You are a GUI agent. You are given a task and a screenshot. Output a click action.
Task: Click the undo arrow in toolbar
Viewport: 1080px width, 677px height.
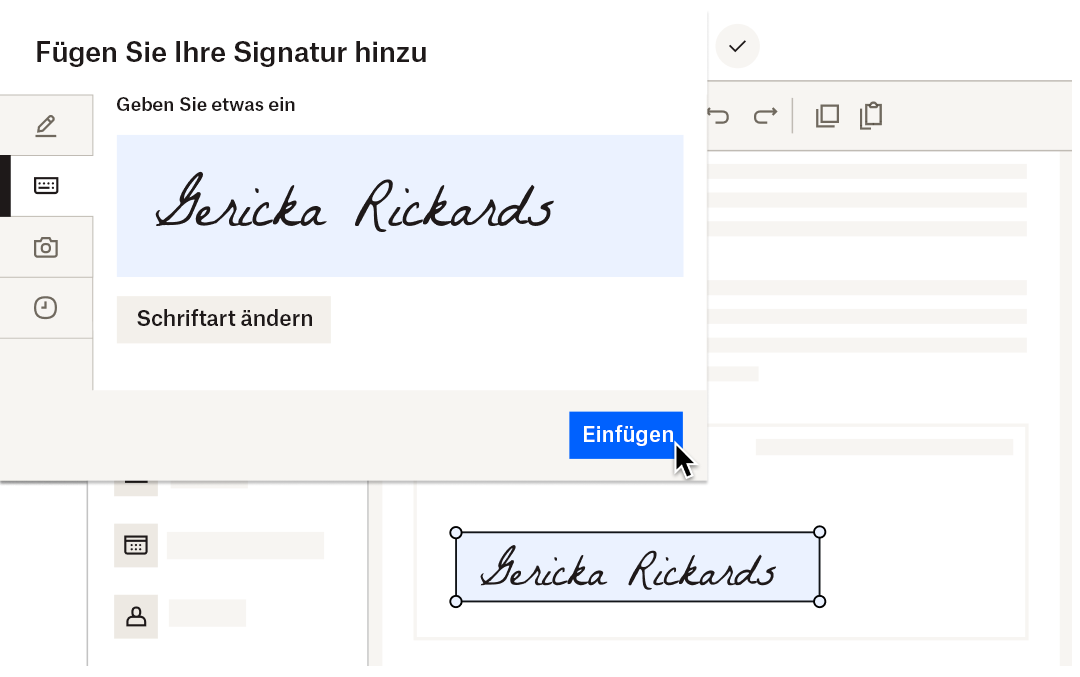click(718, 116)
